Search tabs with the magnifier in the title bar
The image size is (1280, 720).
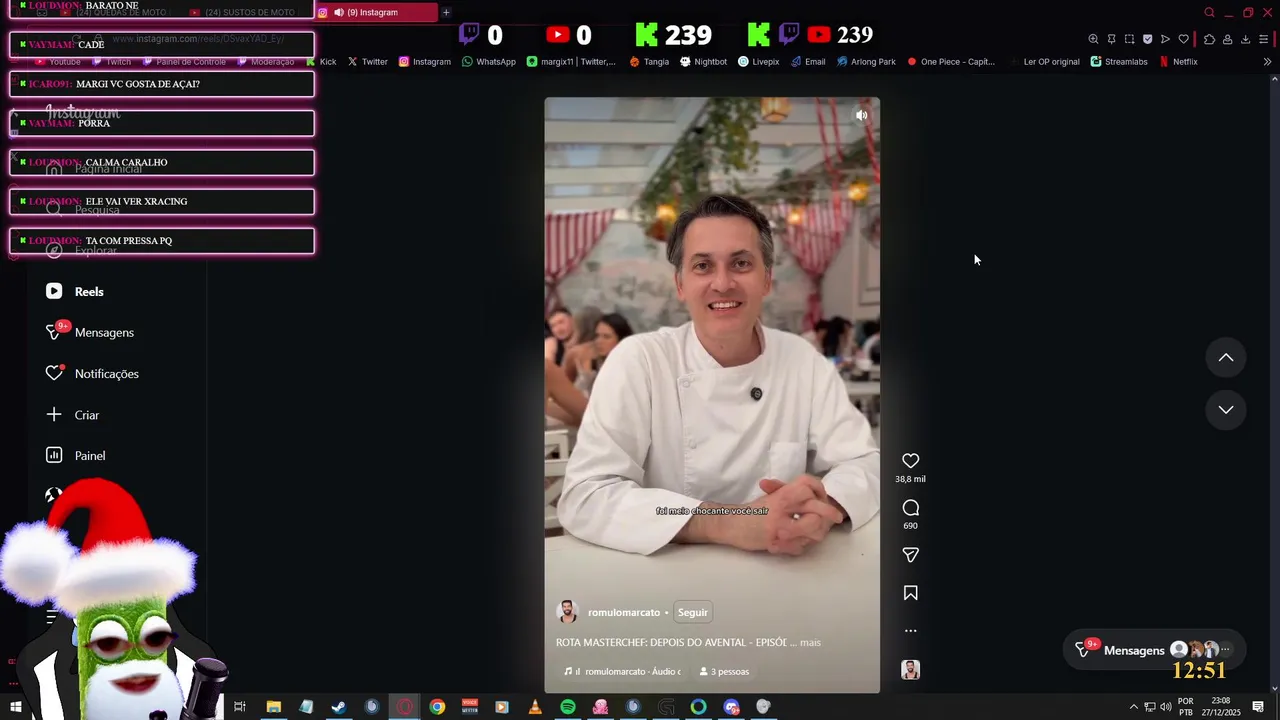[x=1209, y=12]
